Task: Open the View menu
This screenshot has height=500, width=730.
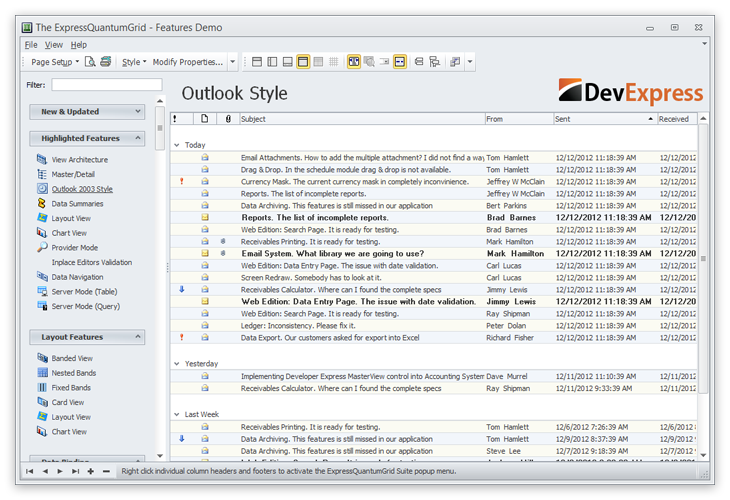Action: (x=53, y=45)
